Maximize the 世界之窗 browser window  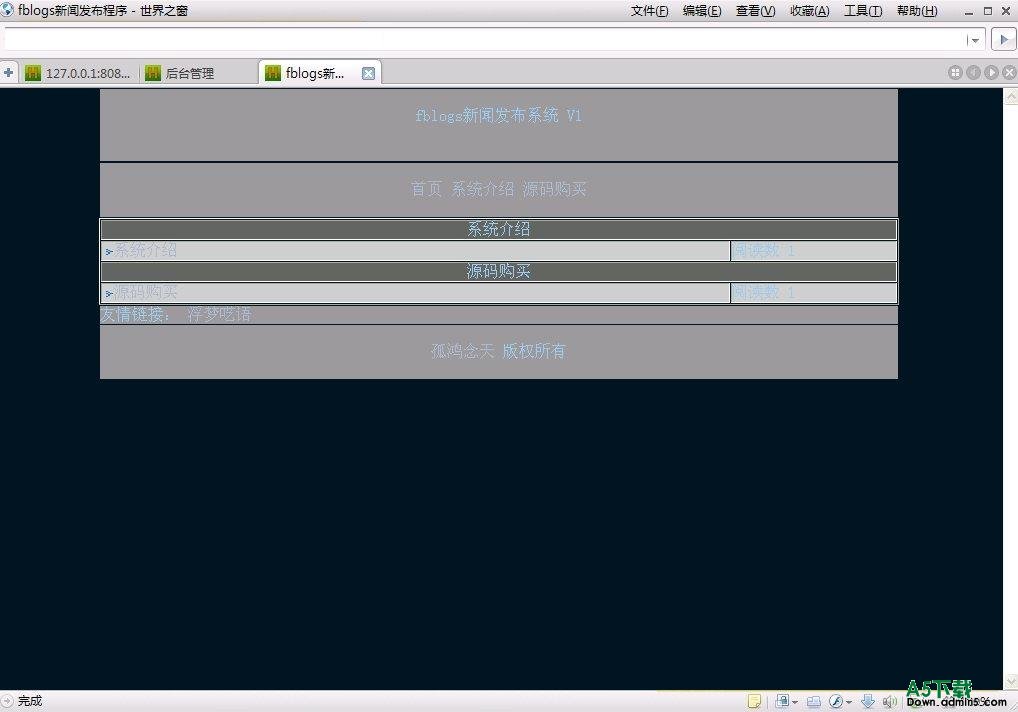click(x=988, y=11)
